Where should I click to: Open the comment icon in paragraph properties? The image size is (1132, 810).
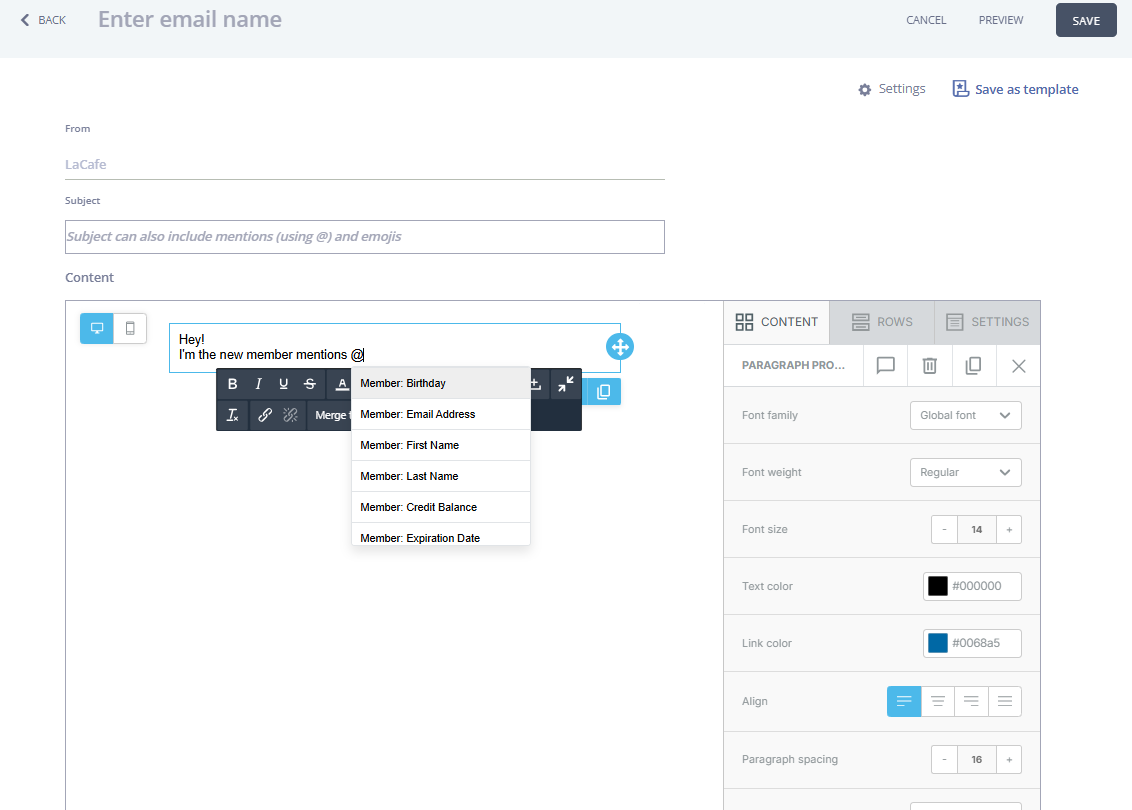coord(885,366)
